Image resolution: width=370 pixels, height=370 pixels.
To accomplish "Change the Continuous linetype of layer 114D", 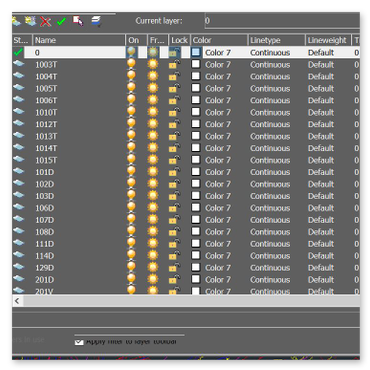I will click(x=270, y=256).
